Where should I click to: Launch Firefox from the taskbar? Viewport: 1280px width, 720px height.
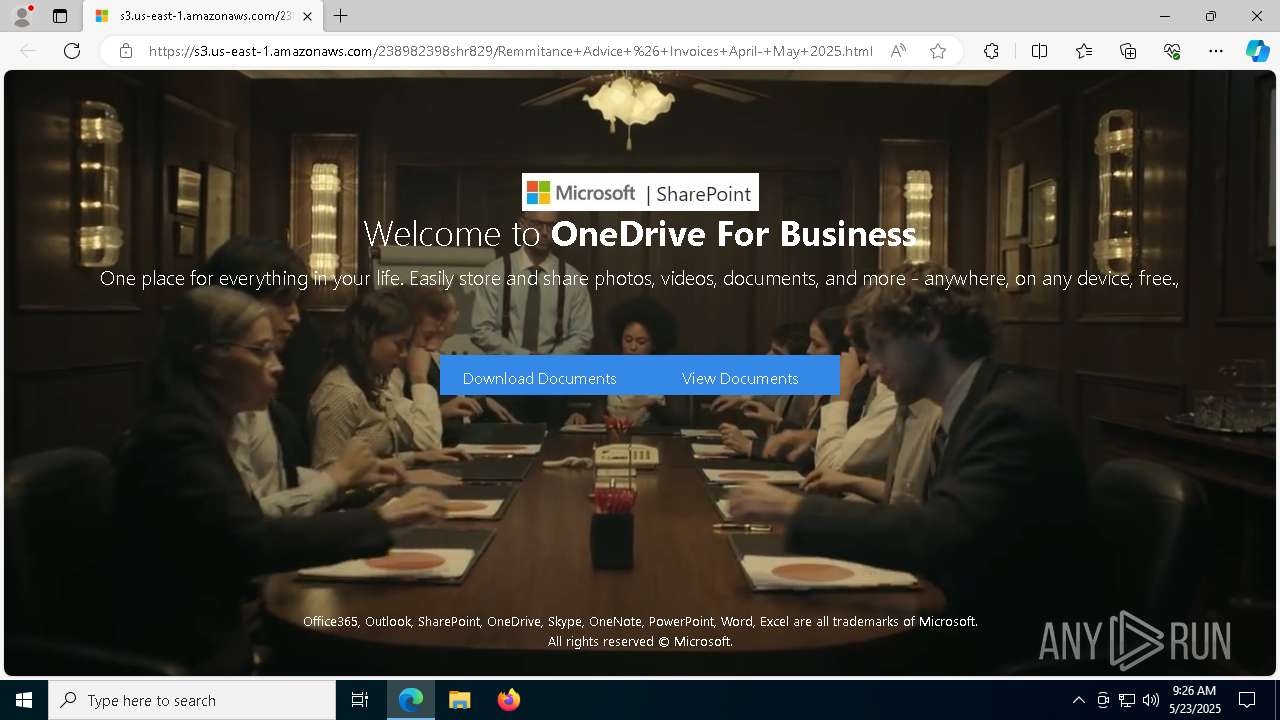point(508,700)
